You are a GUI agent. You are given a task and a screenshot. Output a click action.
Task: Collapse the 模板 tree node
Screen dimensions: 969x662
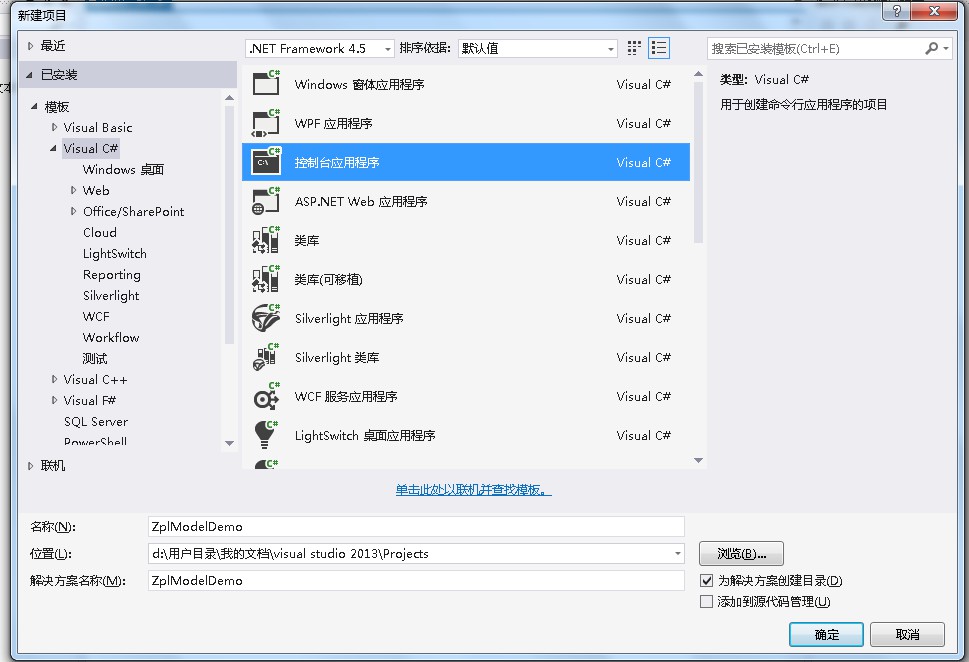[x=35, y=106]
